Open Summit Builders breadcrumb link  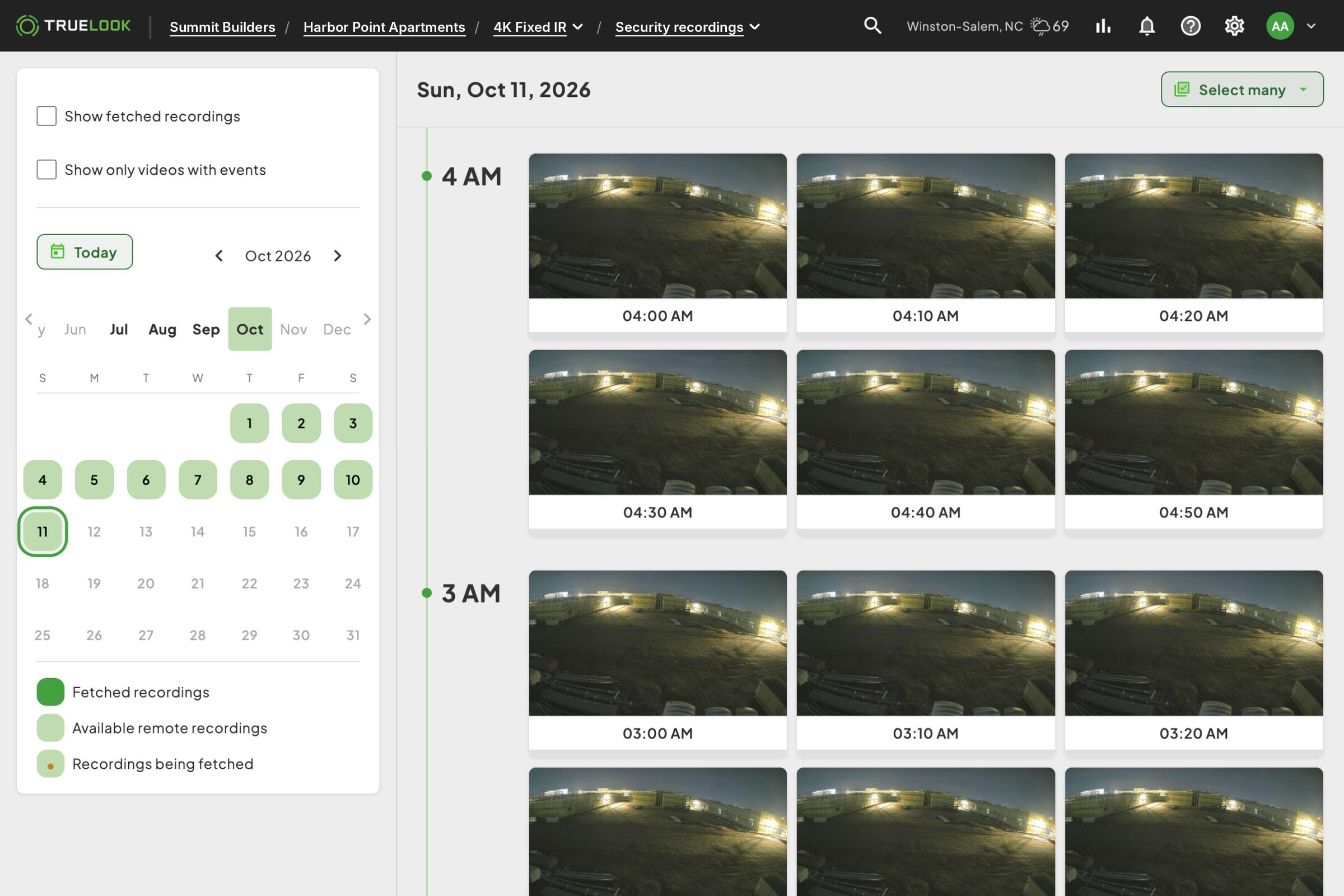(x=222, y=27)
